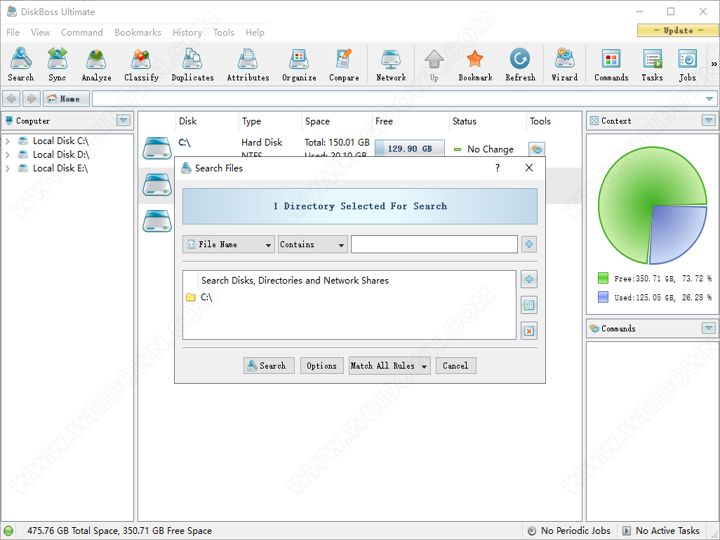Image resolution: width=720 pixels, height=540 pixels.
Task: Open the View menu
Action: coord(40,33)
